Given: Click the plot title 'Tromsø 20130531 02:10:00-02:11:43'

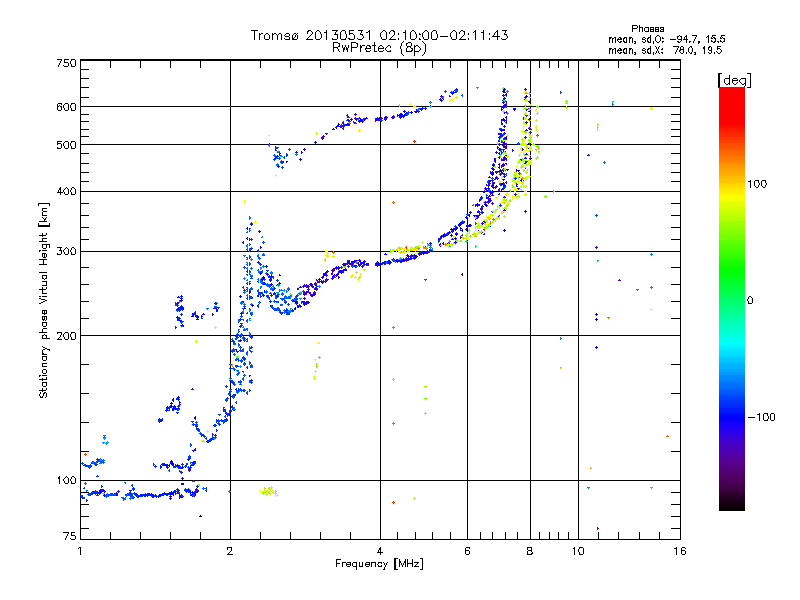Looking at the screenshot, I should (x=379, y=35).
